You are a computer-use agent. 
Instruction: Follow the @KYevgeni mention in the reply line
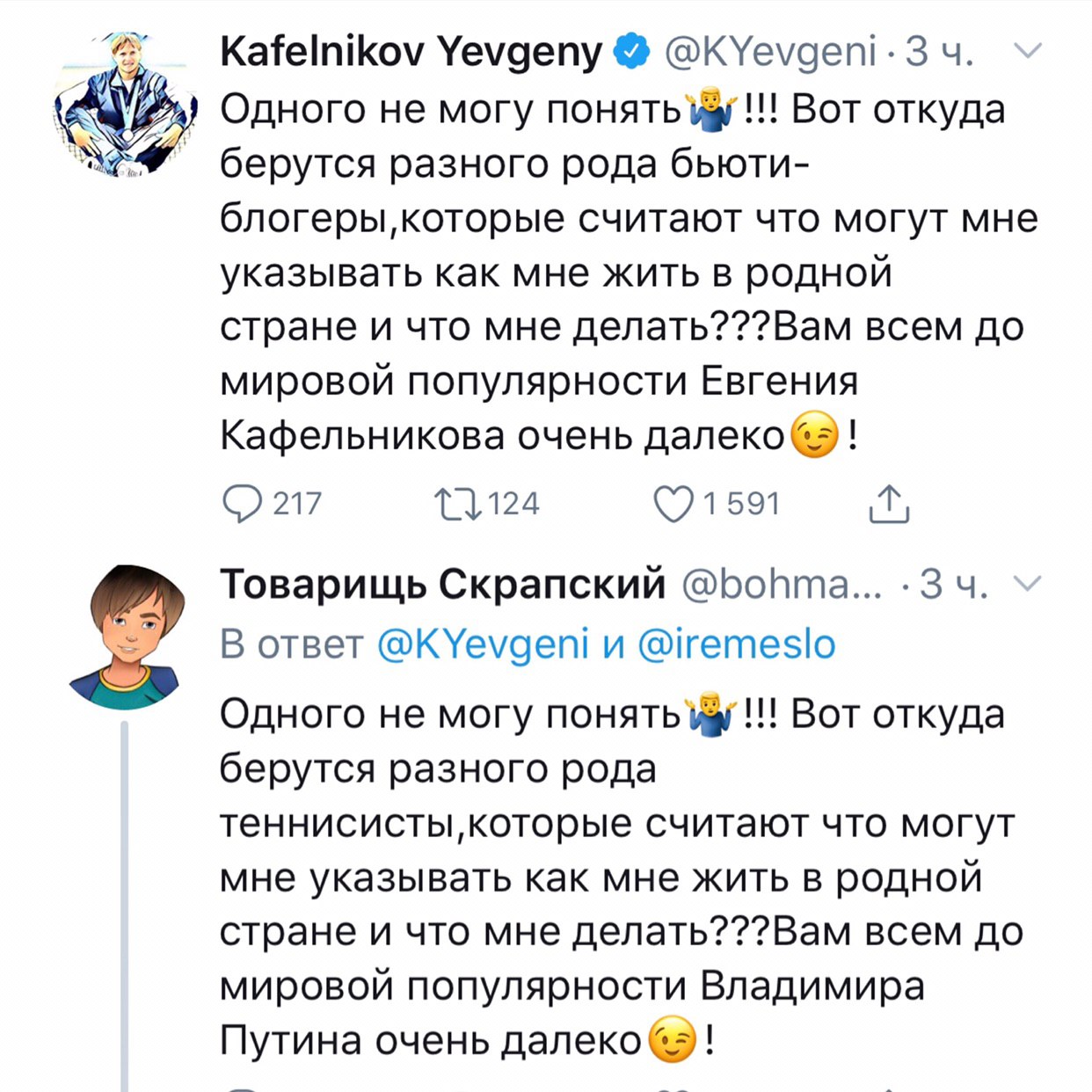483,644
